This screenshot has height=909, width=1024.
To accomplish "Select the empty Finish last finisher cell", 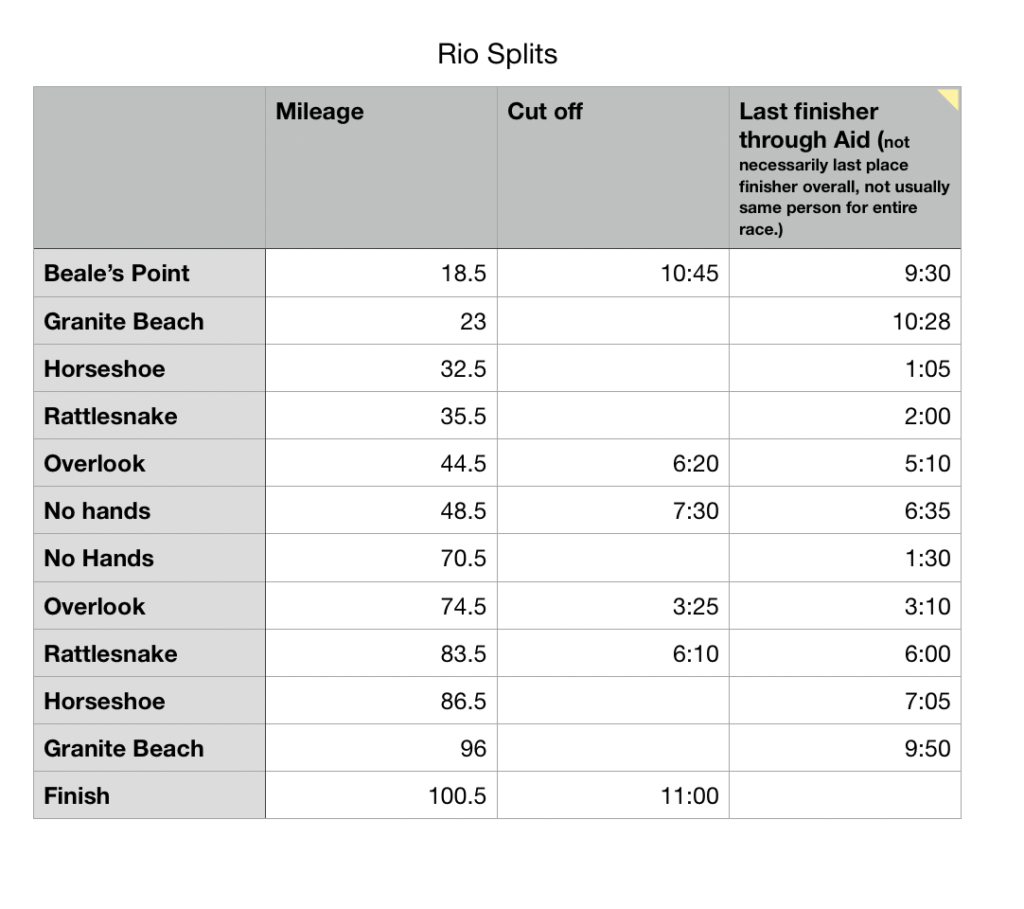I will click(x=845, y=795).
